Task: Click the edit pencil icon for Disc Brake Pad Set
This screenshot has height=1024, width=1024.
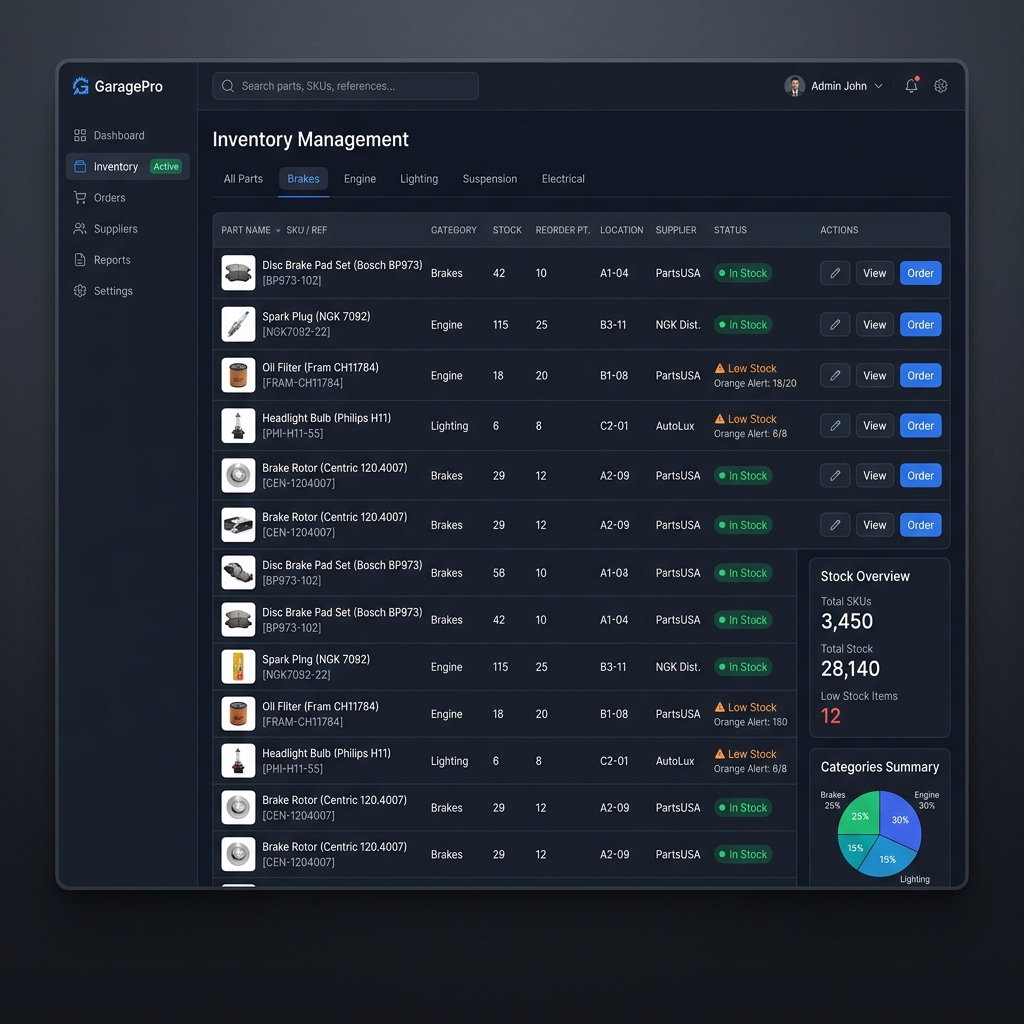Action: [835, 272]
